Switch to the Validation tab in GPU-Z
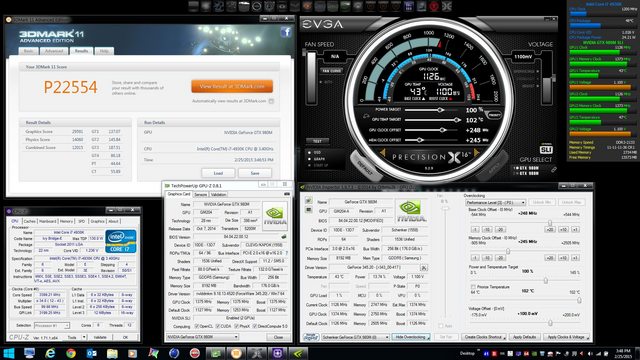This screenshot has height=360, width=640. point(219,194)
